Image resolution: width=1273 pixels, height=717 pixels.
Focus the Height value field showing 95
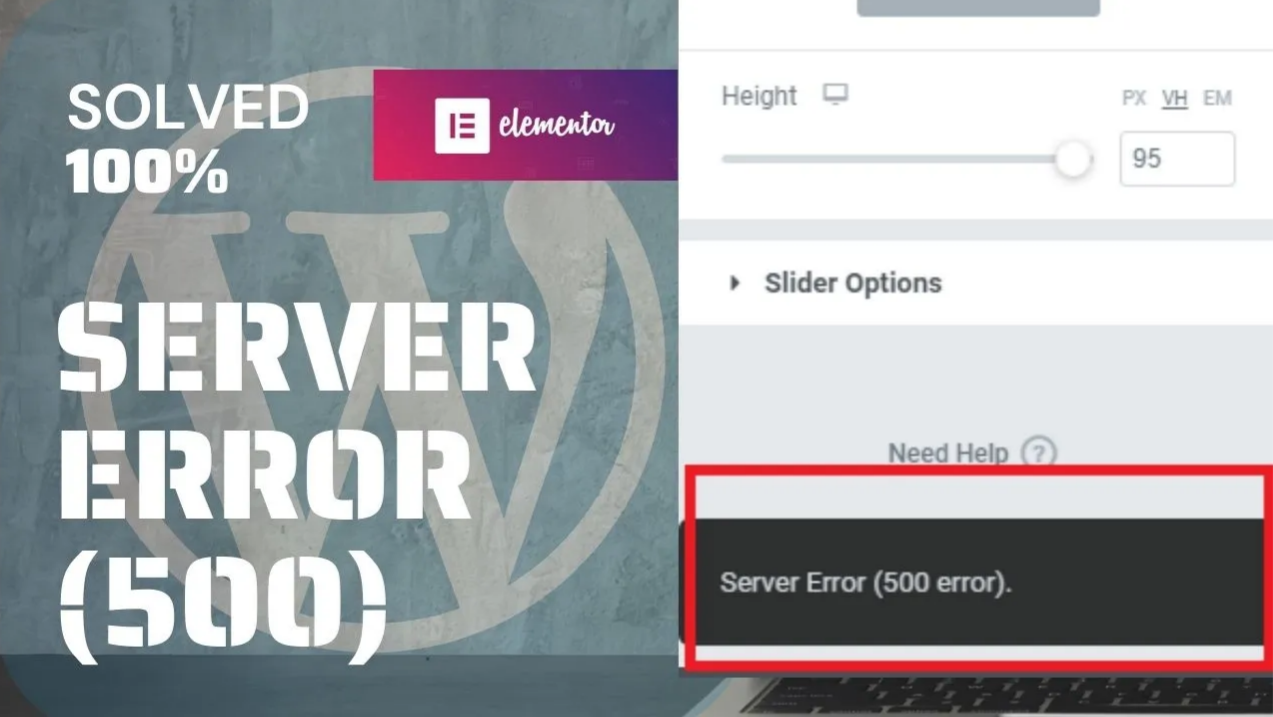point(1177,159)
